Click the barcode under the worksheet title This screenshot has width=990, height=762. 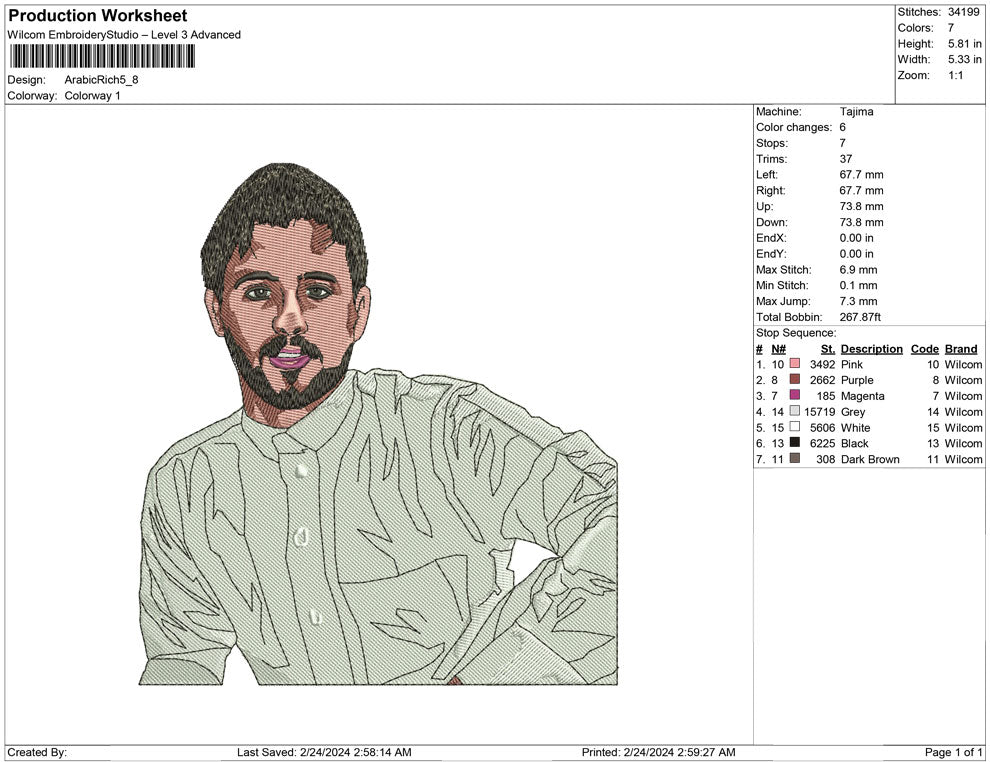point(103,56)
